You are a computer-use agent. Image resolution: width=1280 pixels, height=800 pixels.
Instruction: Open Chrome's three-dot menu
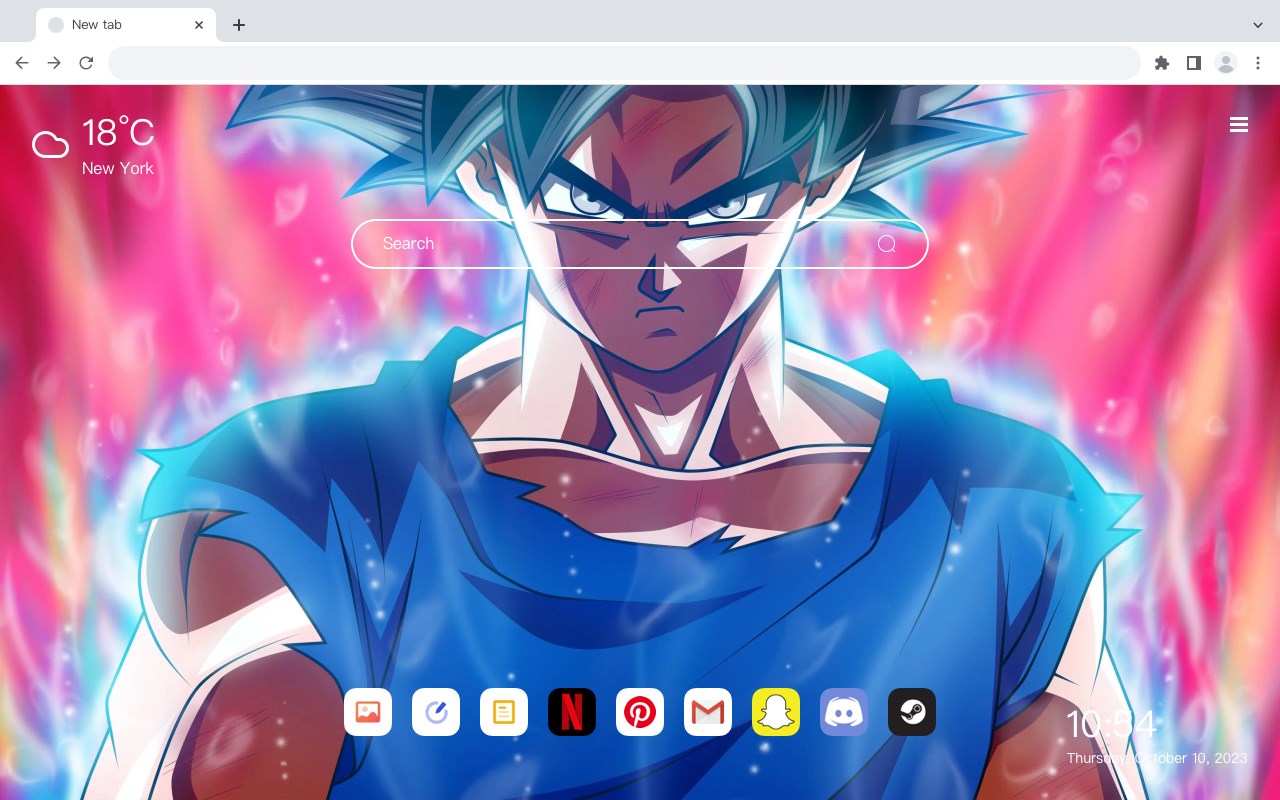(1258, 63)
